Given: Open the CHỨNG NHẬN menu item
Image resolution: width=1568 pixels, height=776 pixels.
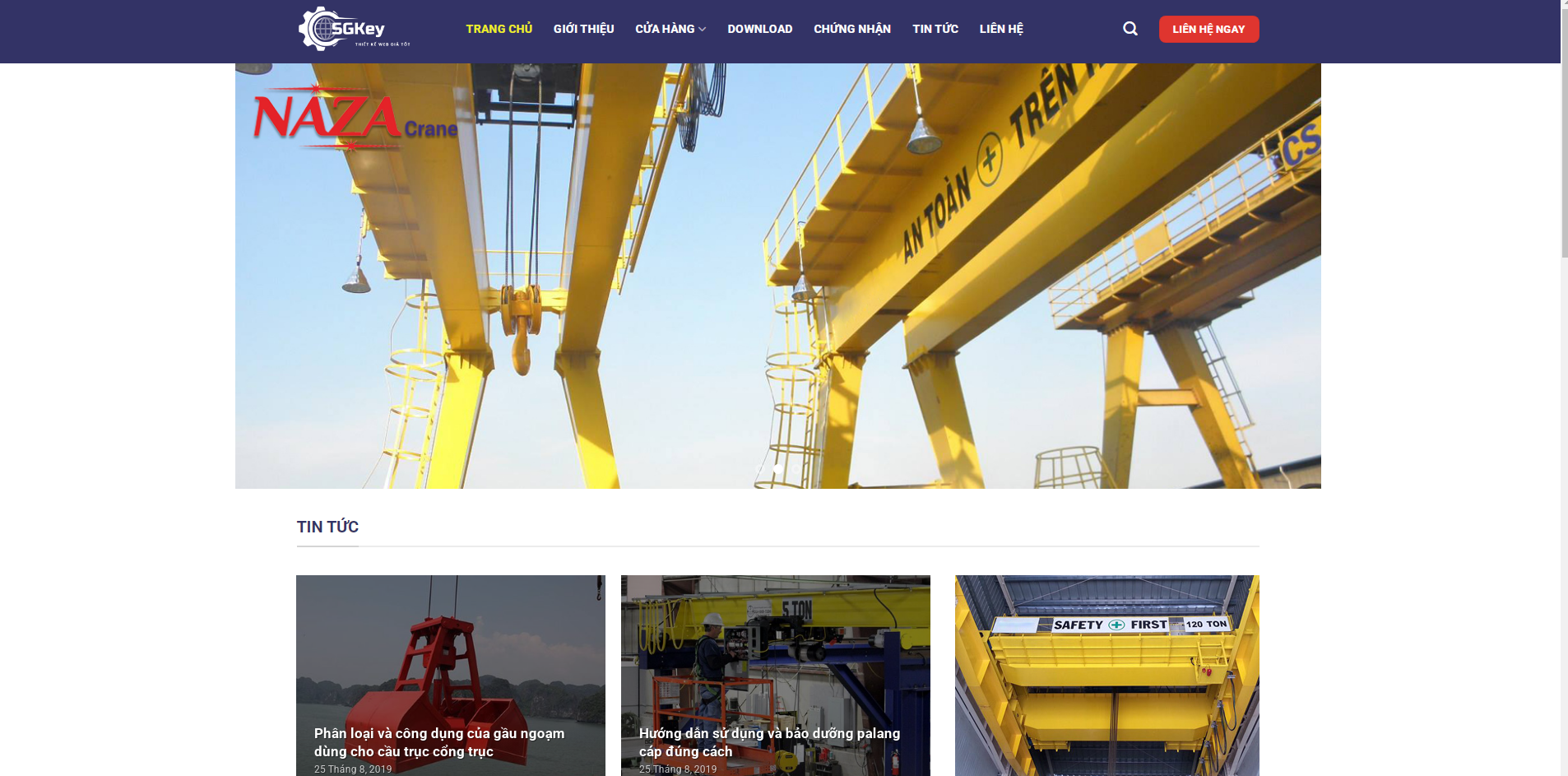Looking at the screenshot, I should (852, 29).
